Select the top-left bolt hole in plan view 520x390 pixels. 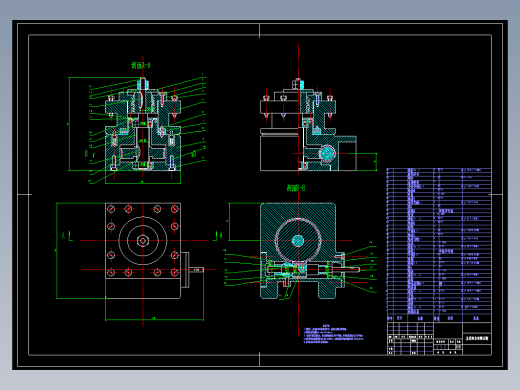click(111, 209)
